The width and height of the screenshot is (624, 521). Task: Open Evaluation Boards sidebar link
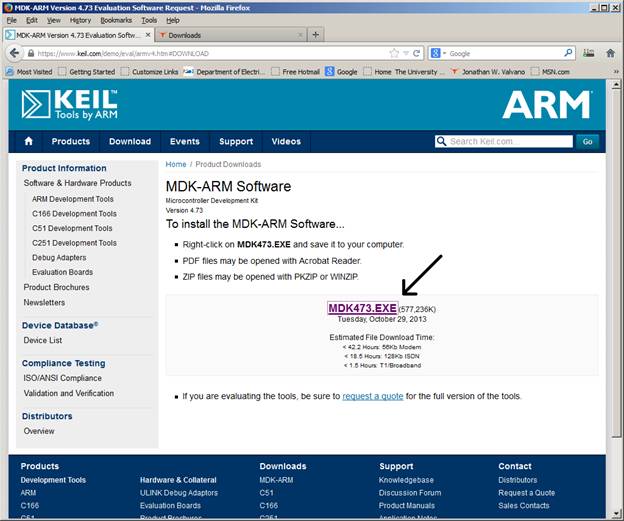[x=62, y=272]
